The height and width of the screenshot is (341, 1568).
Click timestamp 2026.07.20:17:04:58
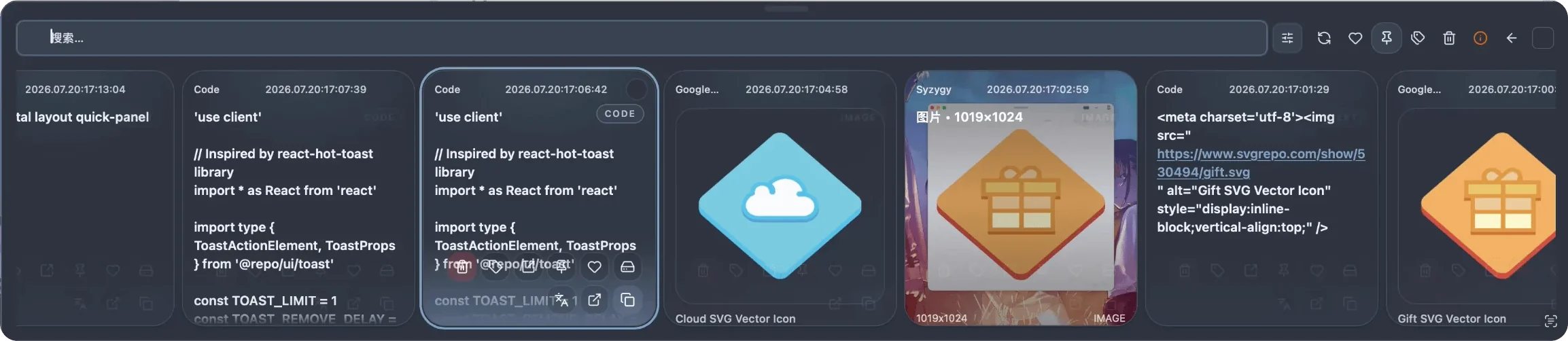coord(797,89)
